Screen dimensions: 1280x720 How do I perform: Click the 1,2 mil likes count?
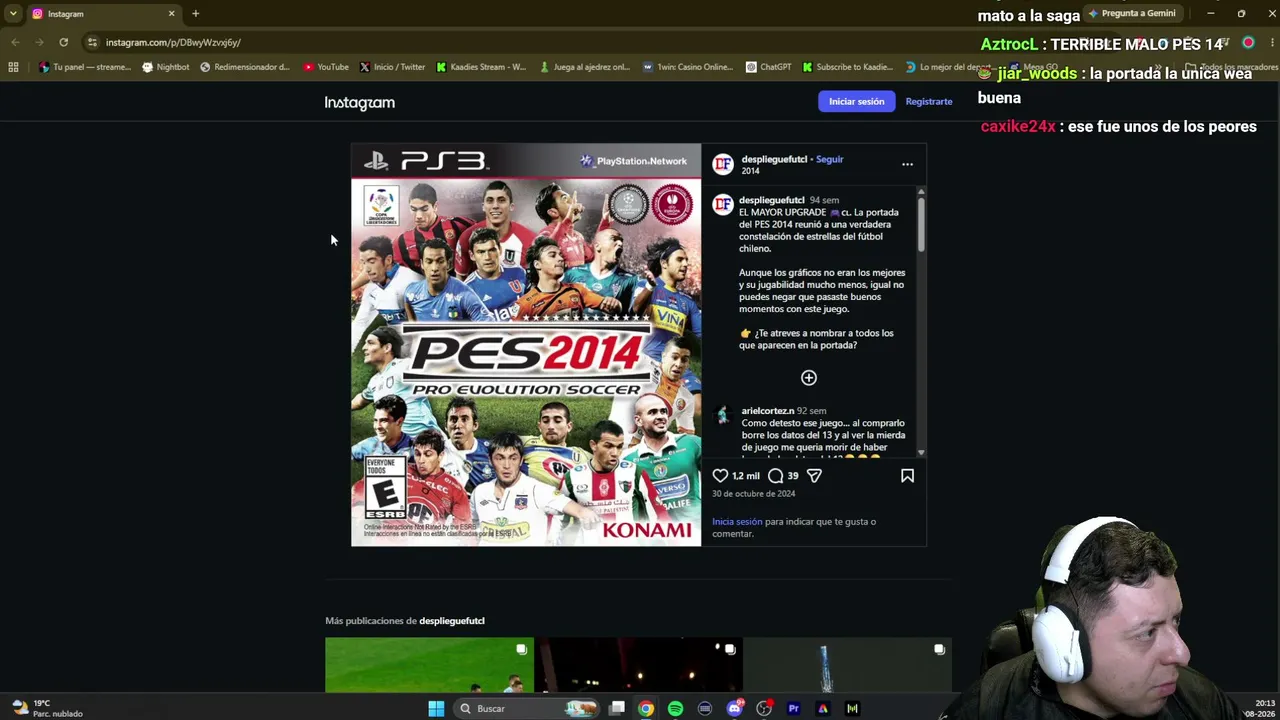(x=746, y=476)
